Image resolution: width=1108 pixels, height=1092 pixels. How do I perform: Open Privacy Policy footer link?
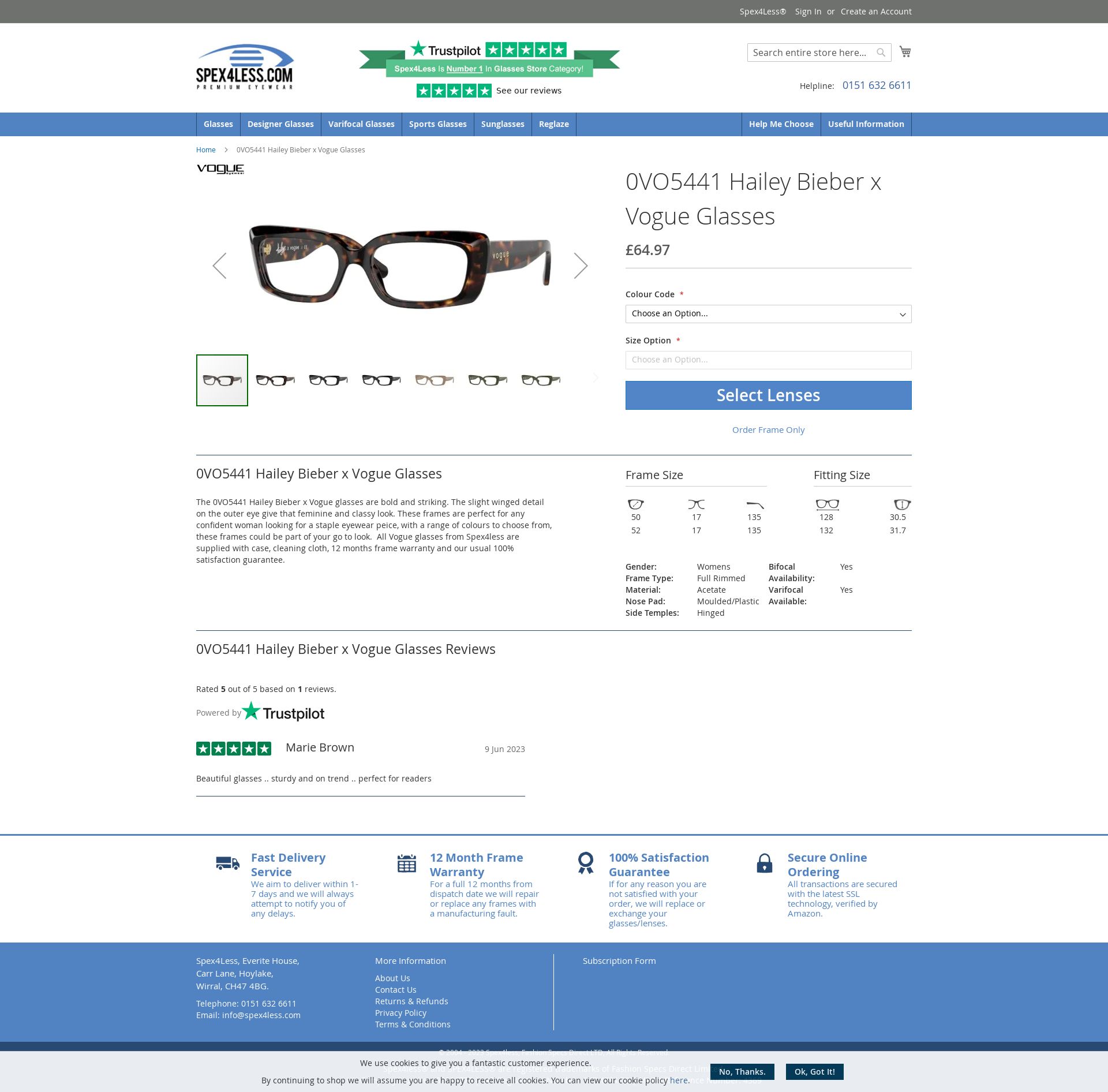400,1013
